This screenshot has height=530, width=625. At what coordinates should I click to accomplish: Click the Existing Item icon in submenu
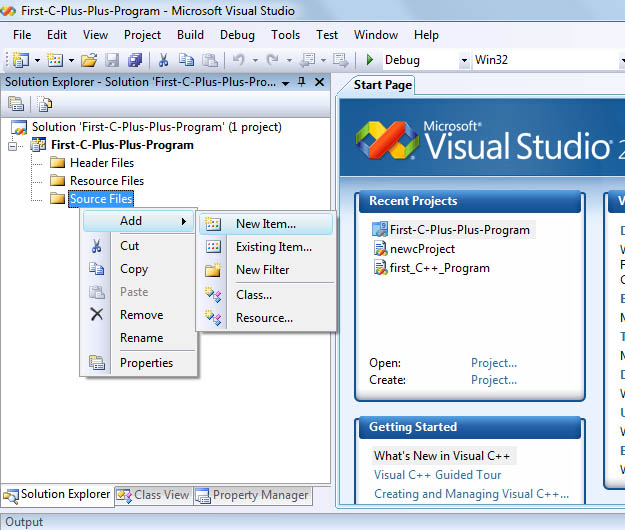pyautogui.click(x=213, y=247)
